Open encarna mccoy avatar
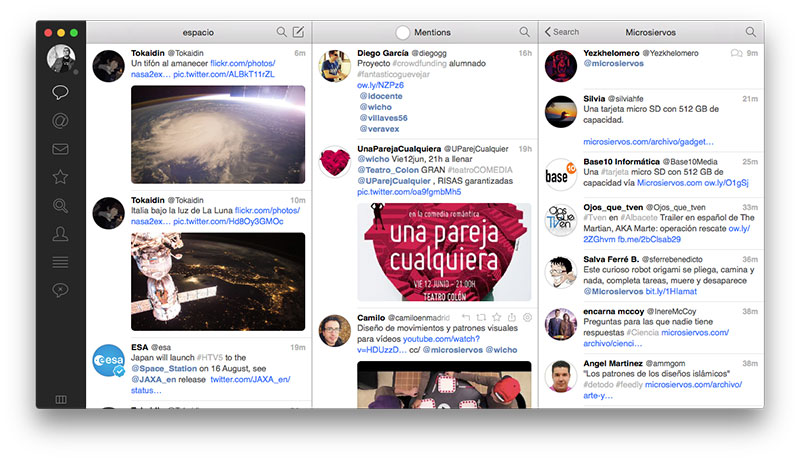800x460 pixels. pyautogui.click(x=561, y=324)
